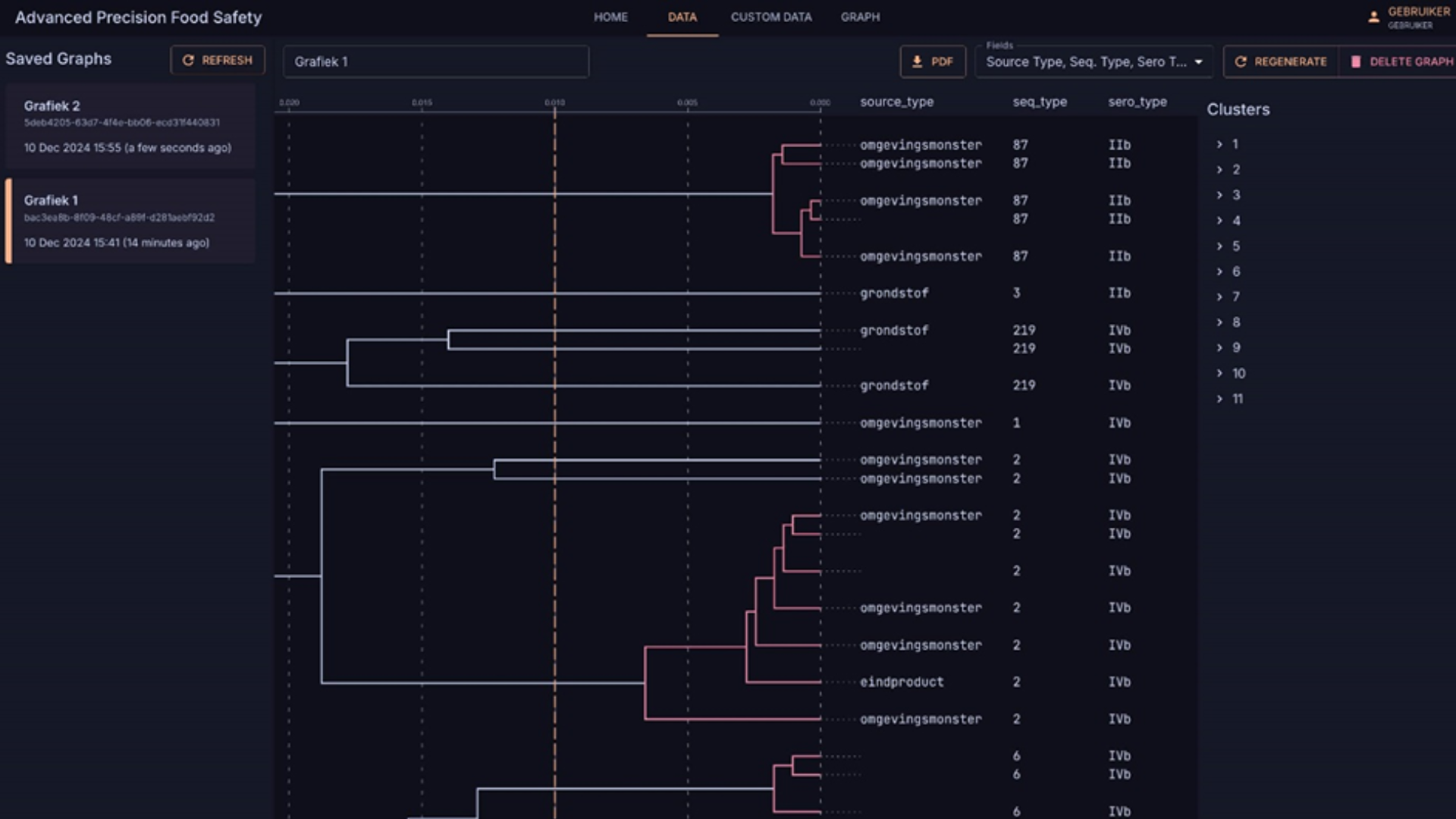Click the Regenerate circular arrow icon
Viewport: 1456px width, 819px height.
tap(1241, 61)
